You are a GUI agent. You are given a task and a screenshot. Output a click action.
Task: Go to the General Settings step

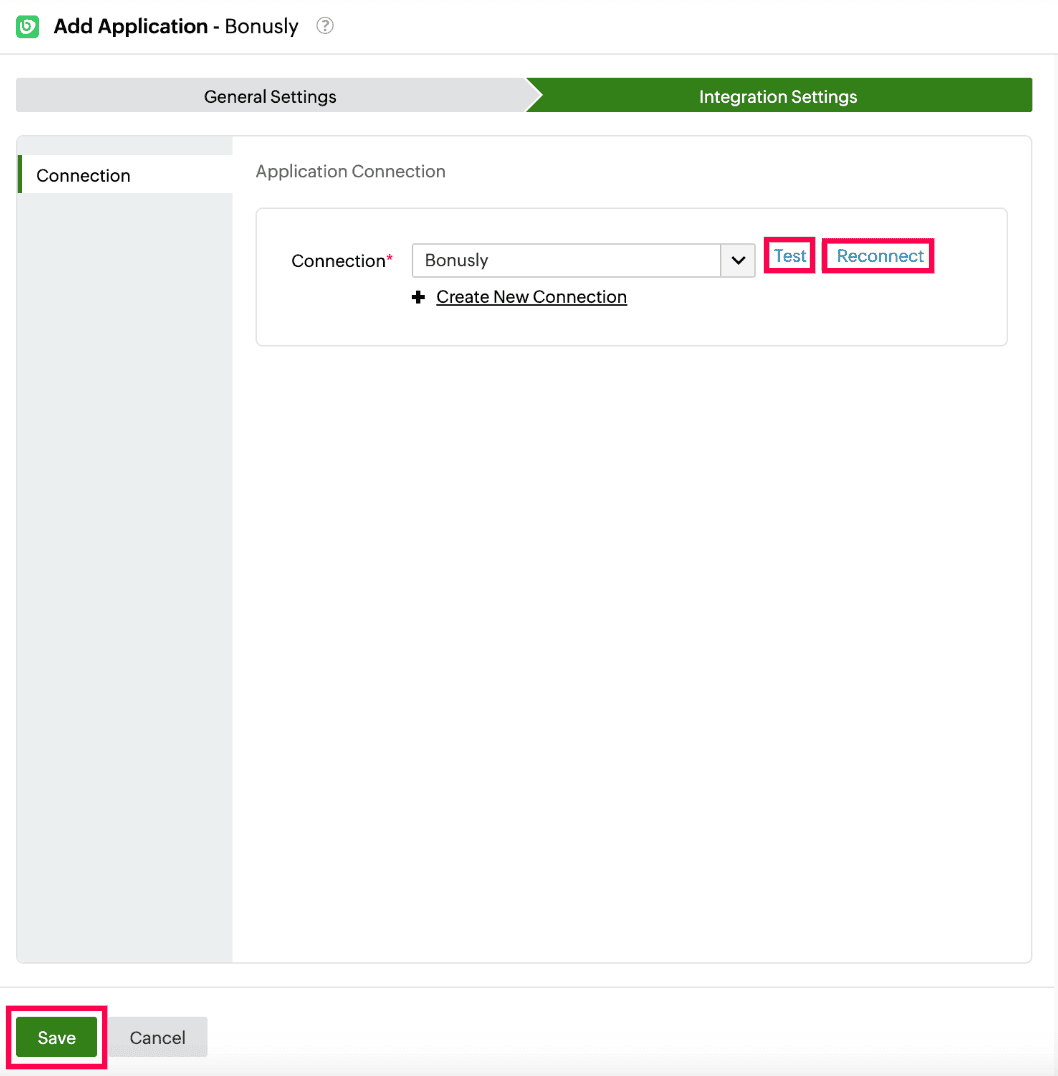click(270, 96)
